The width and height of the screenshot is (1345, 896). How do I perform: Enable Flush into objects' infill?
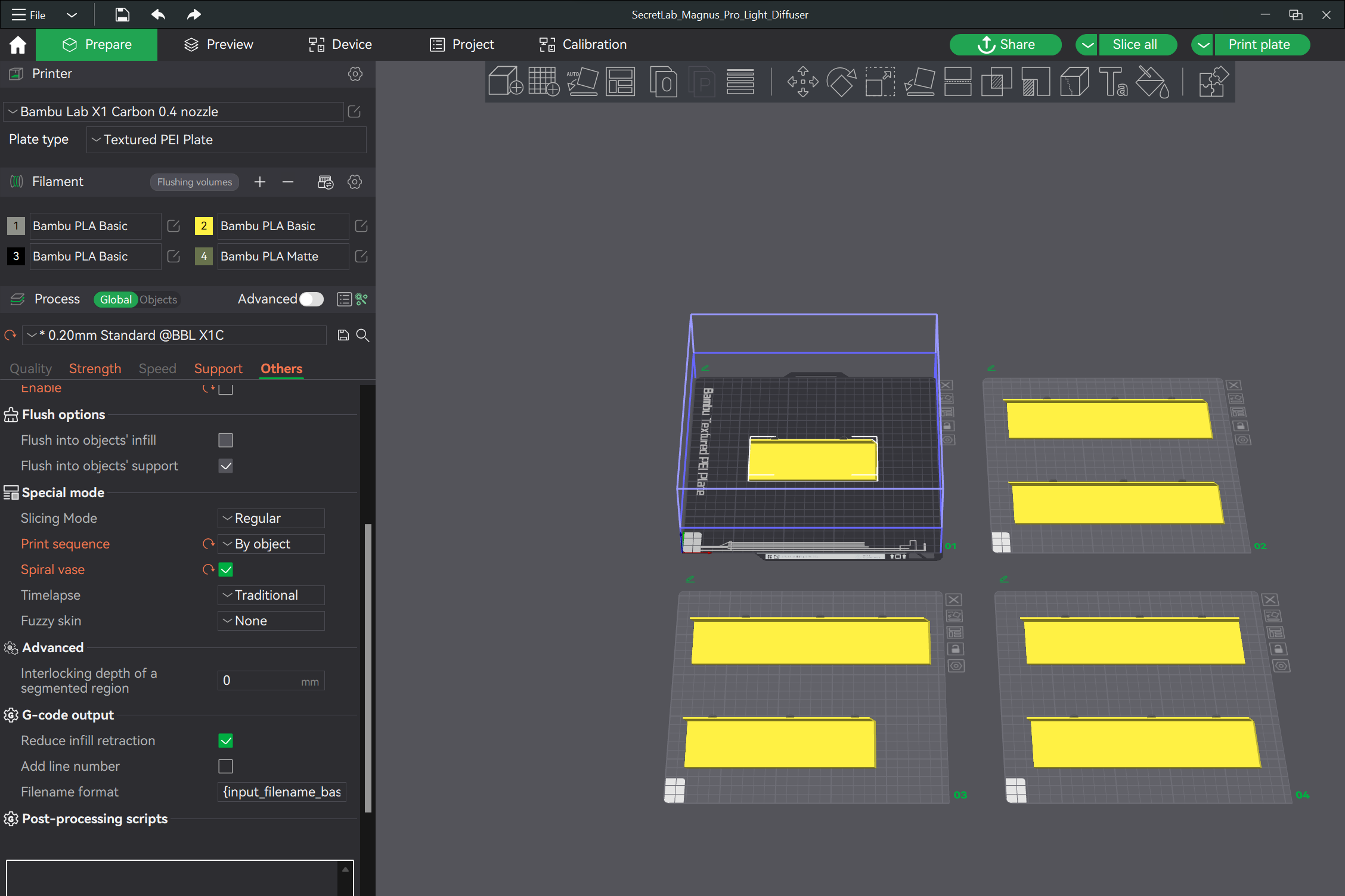pos(225,440)
